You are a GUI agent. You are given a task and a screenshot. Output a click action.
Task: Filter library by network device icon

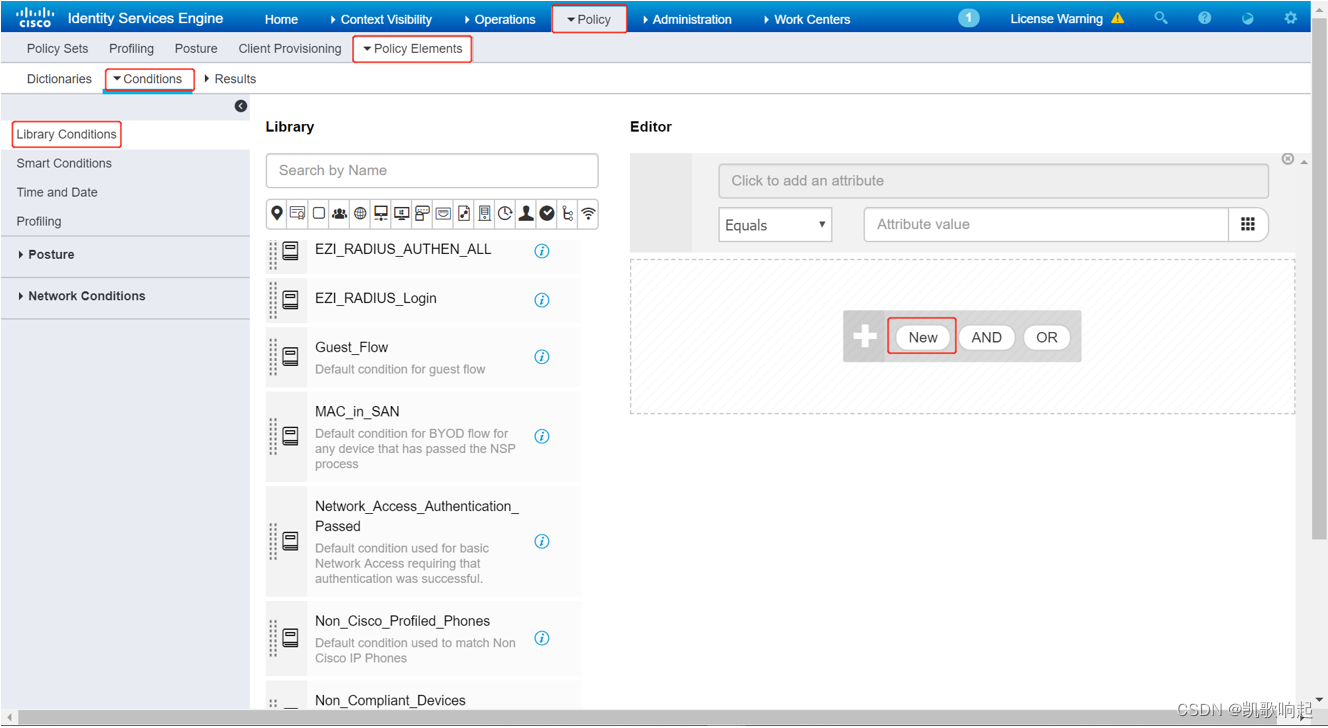pyautogui.click(x=381, y=213)
